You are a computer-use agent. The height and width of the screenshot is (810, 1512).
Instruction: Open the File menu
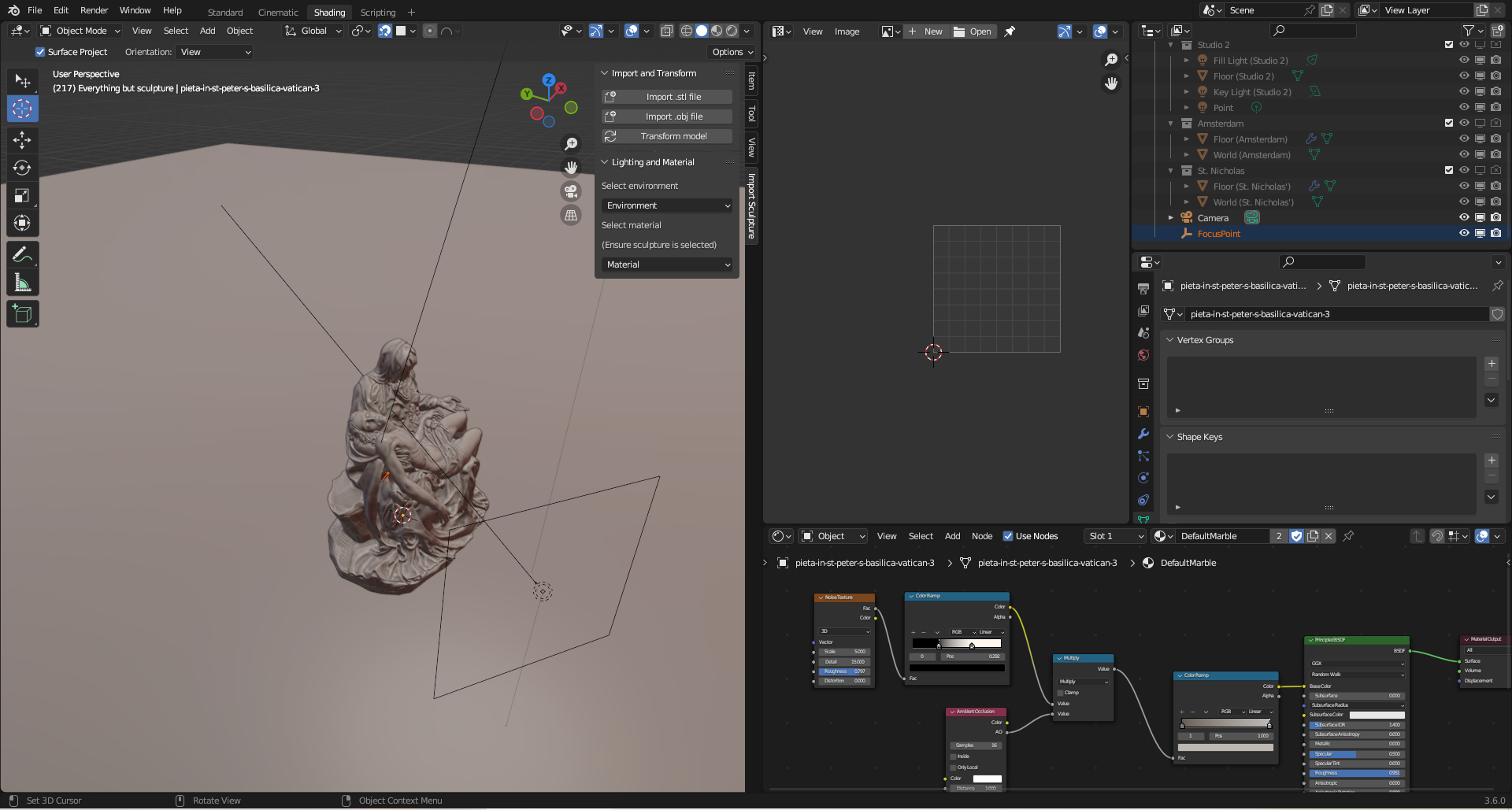click(x=35, y=10)
